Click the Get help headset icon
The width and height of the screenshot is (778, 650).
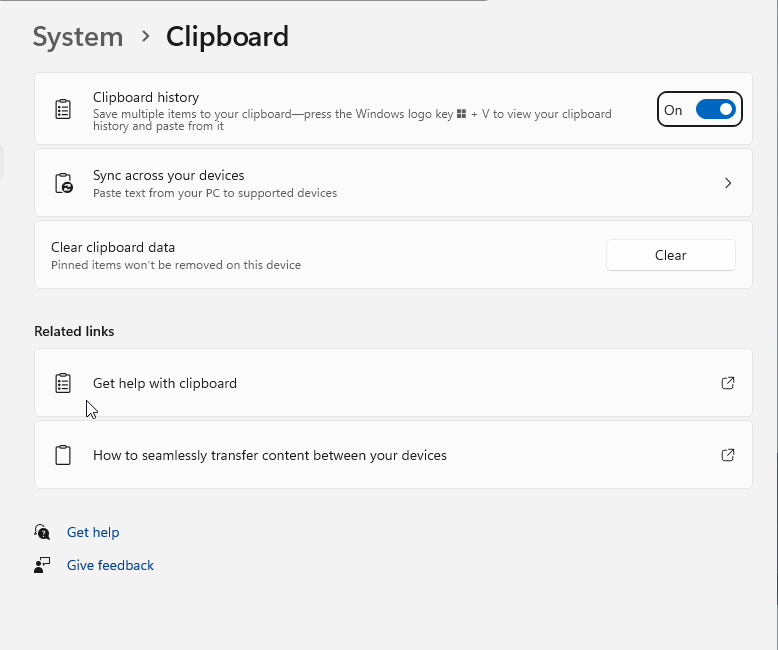(42, 532)
